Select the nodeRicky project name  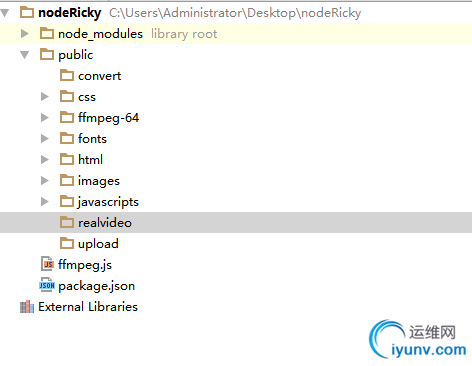point(70,13)
